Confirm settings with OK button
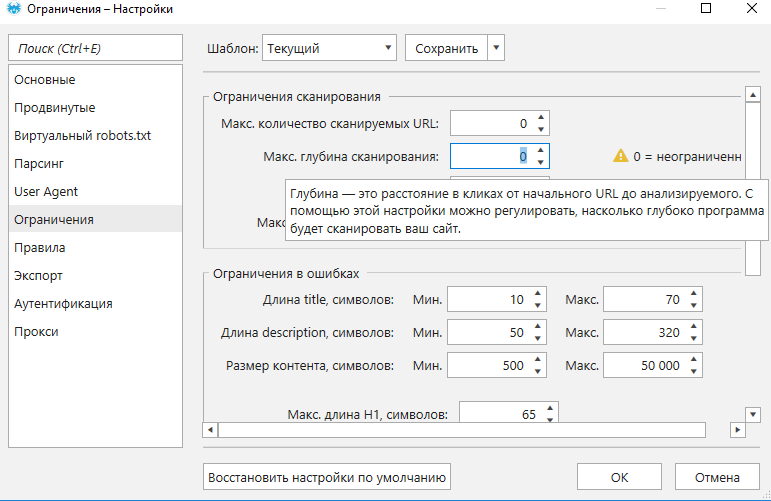771x501 pixels. click(x=619, y=477)
